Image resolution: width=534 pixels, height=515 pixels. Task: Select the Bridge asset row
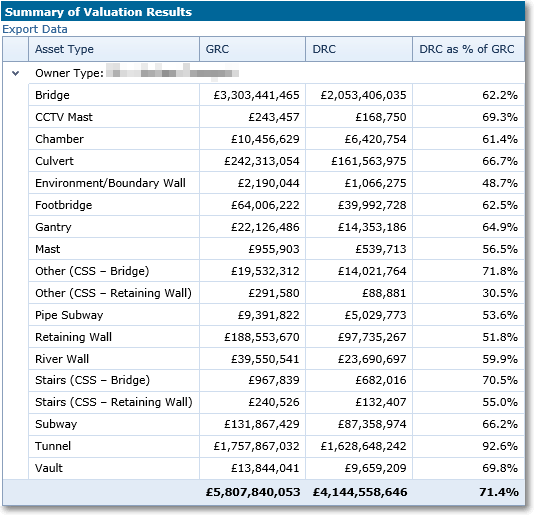coord(277,95)
